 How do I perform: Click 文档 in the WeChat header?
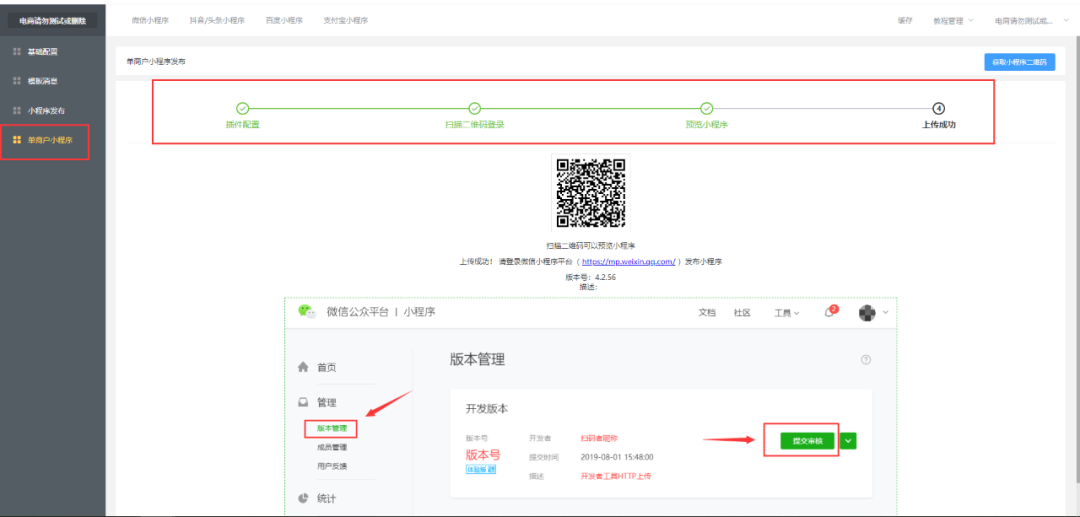(x=707, y=313)
